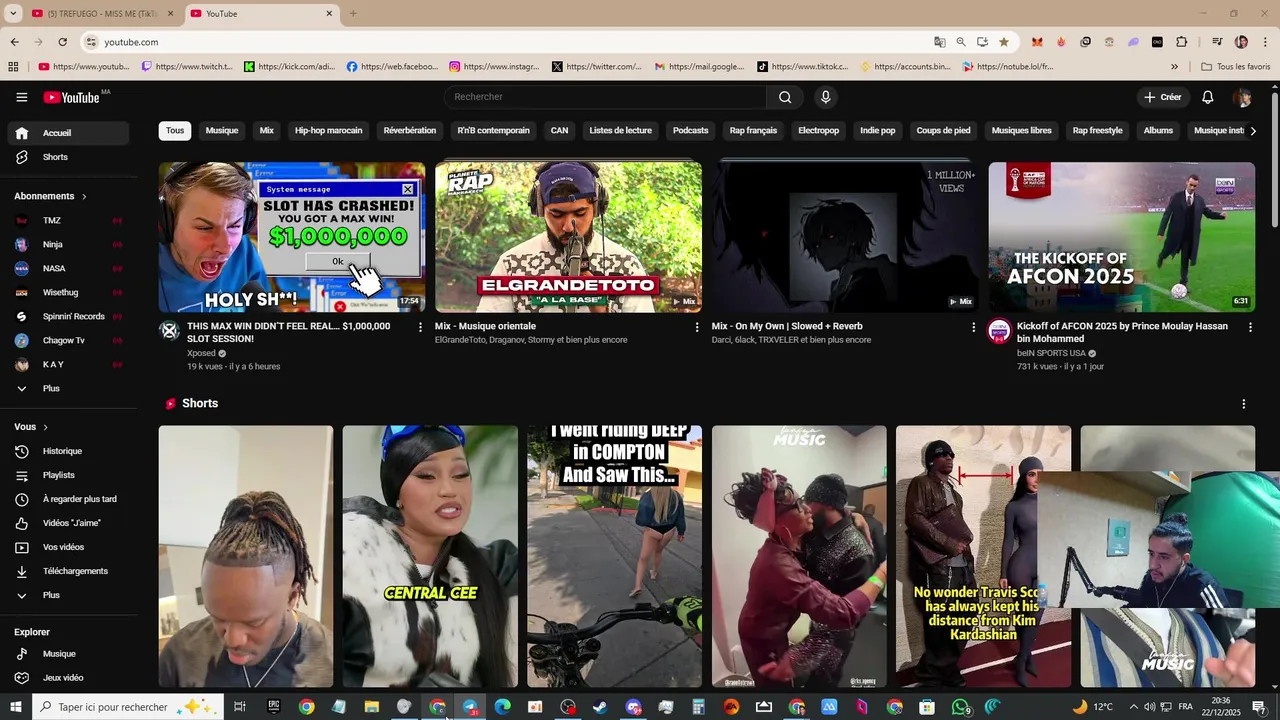Open WhatsApp from taskbar
This screenshot has height=720, width=1280.
click(x=960, y=707)
